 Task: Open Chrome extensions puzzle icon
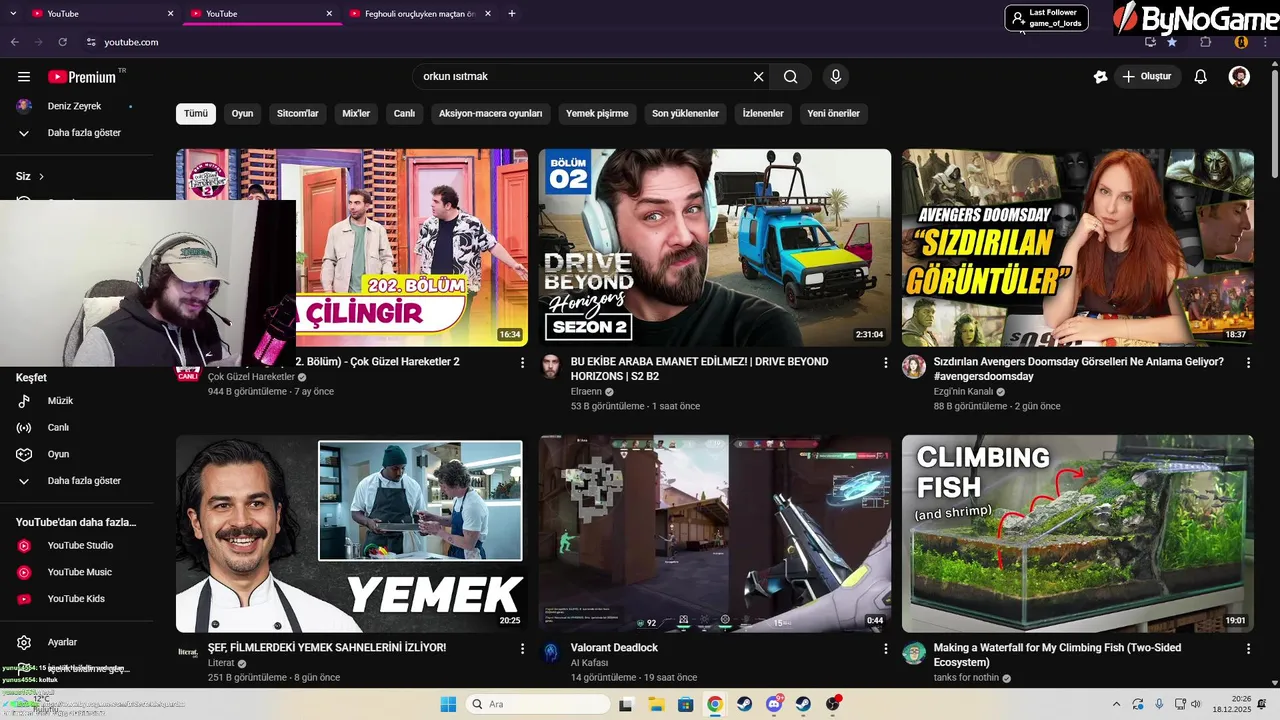click(x=1205, y=42)
